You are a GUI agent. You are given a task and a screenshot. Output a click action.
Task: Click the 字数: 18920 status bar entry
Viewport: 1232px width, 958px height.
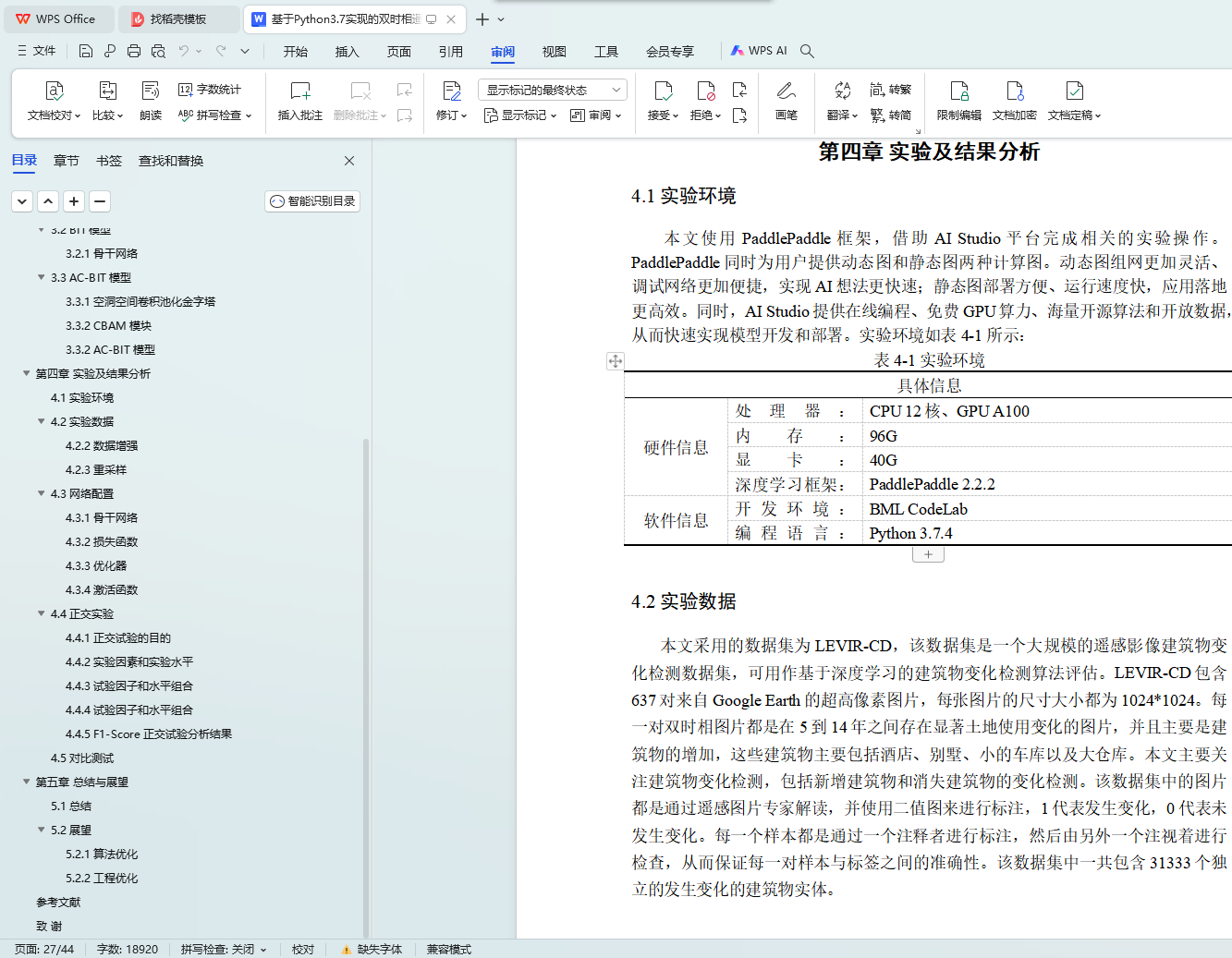click(x=128, y=949)
